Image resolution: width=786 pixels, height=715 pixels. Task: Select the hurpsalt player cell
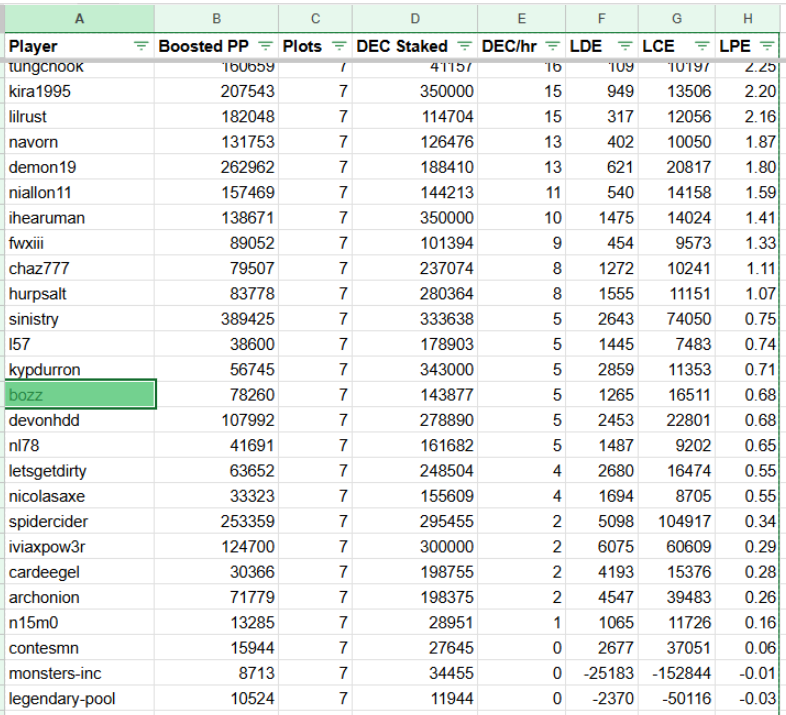tap(79, 293)
